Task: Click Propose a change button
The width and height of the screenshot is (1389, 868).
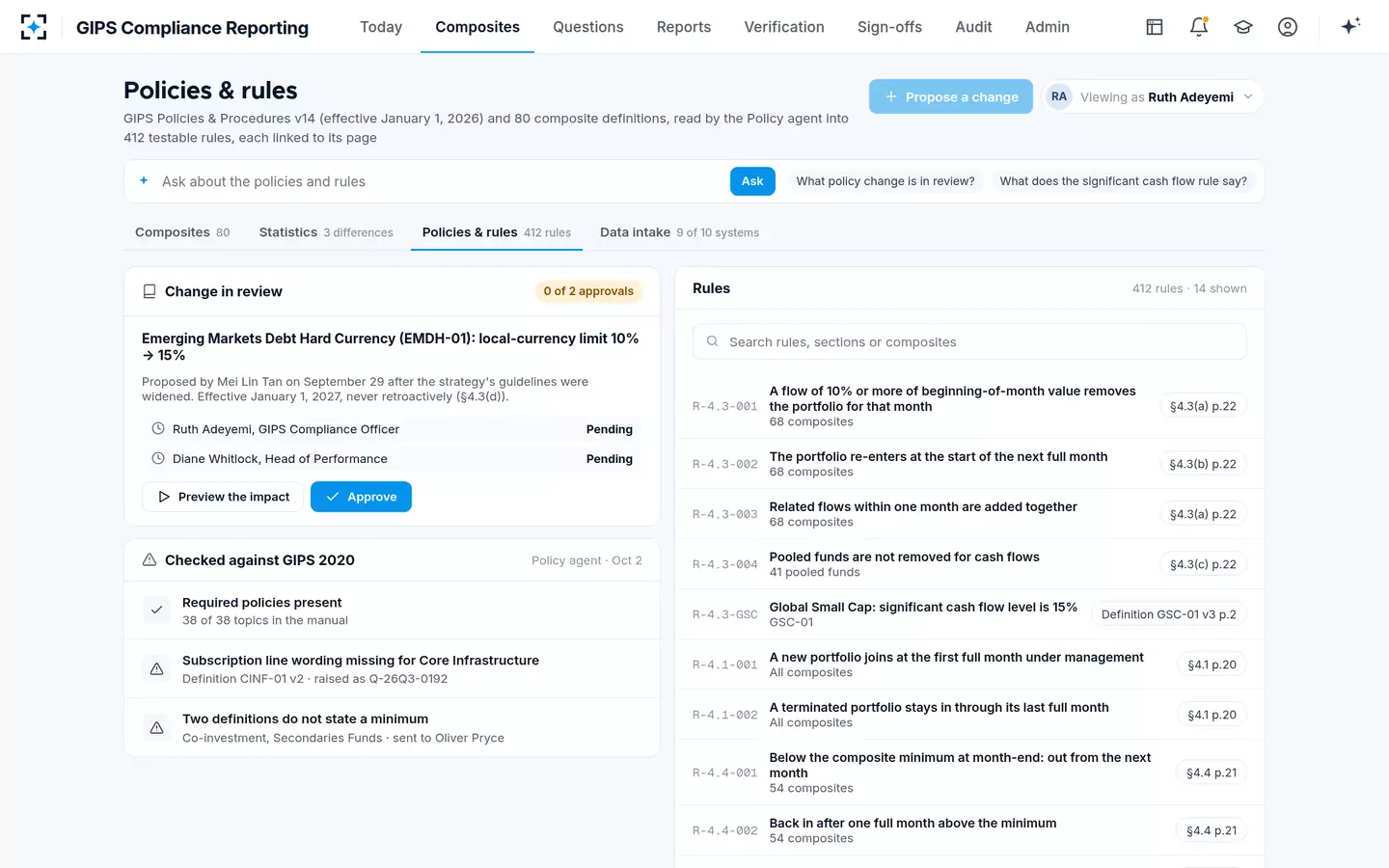Action: [951, 96]
